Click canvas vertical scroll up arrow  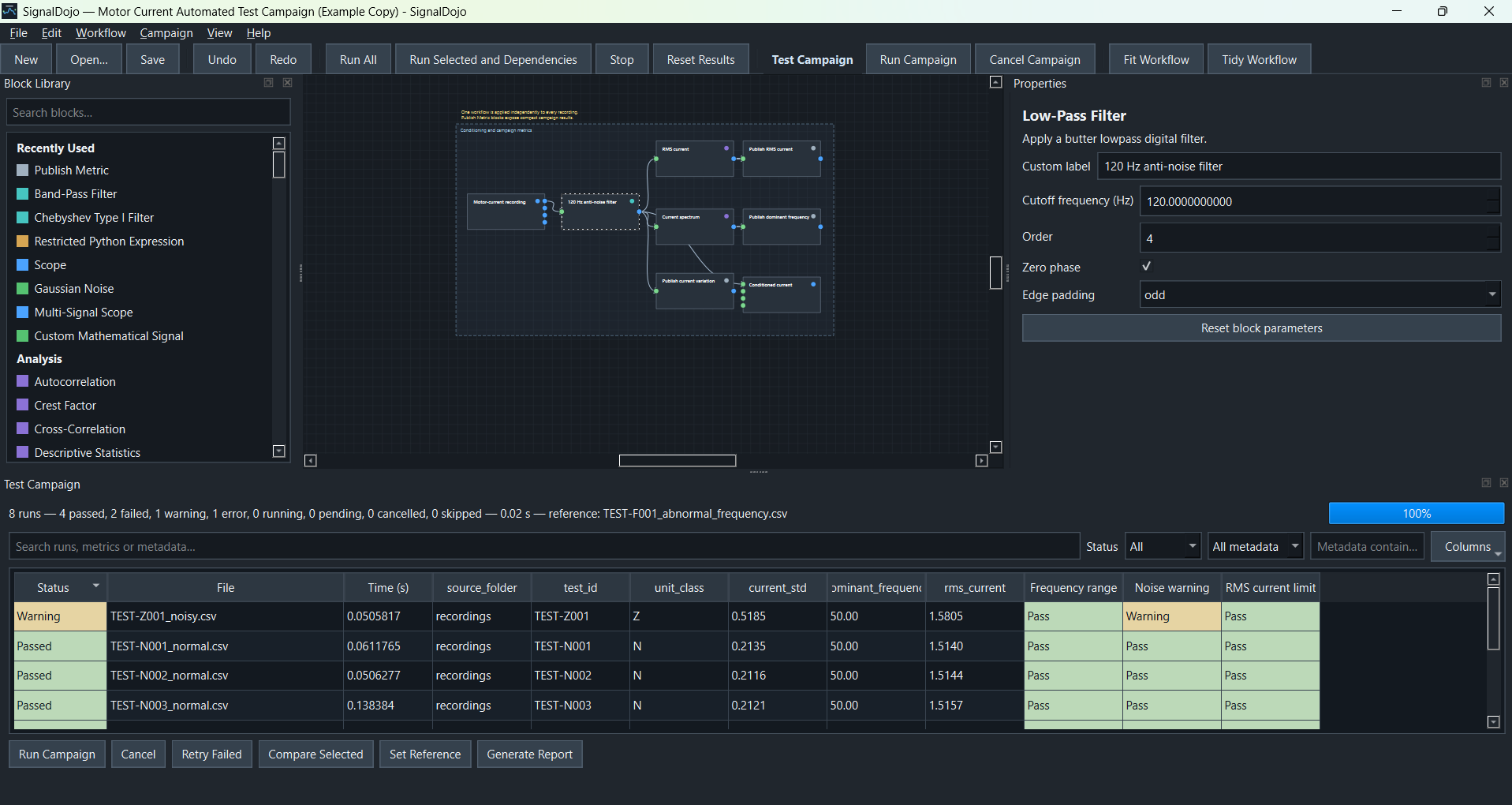(x=996, y=82)
